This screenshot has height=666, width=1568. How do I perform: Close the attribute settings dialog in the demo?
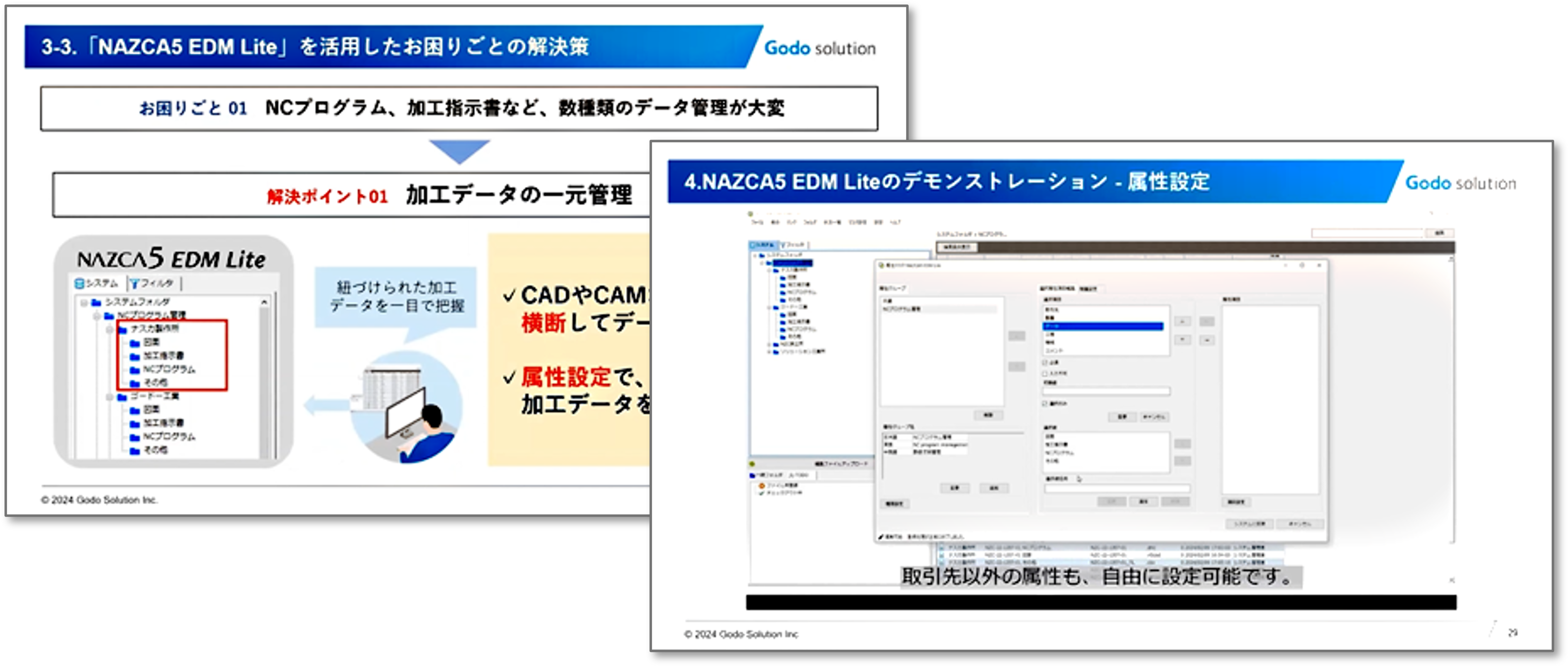pyautogui.click(x=1319, y=266)
